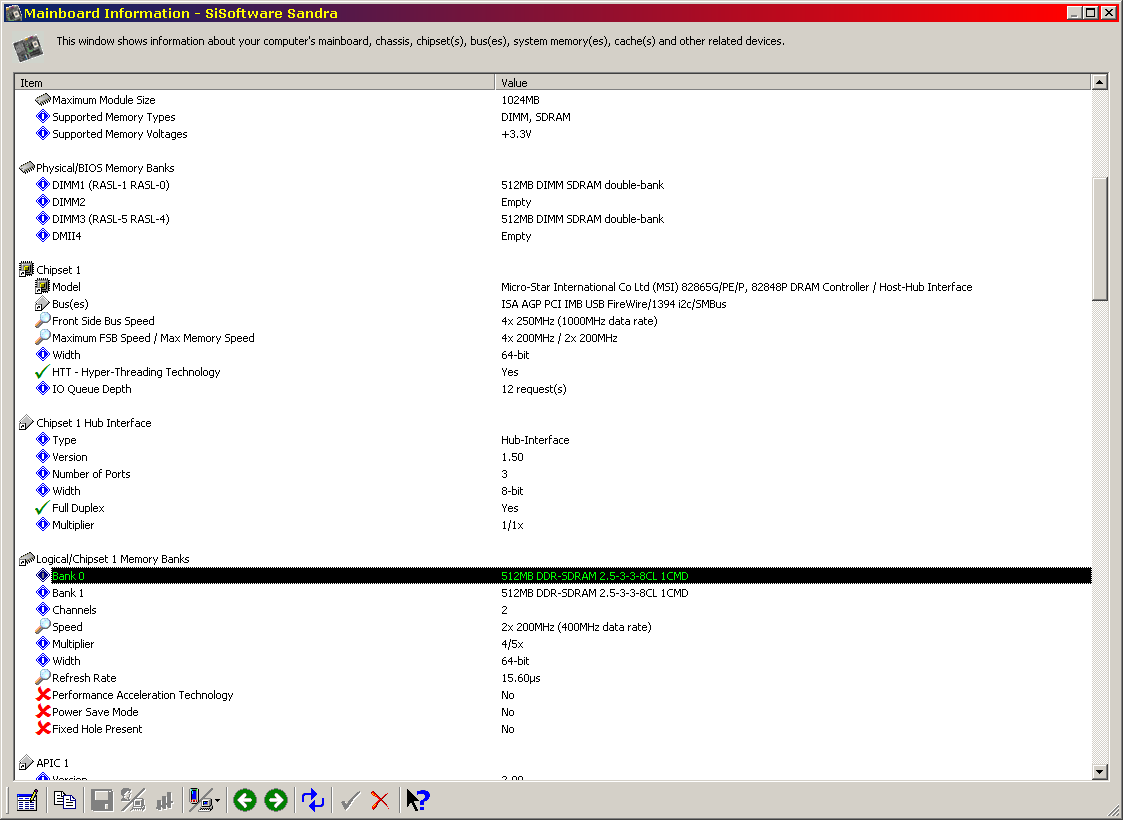Click the magnifier icon beside Refresh Rate
The height and width of the screenshot is (820, 1123).
42,677
